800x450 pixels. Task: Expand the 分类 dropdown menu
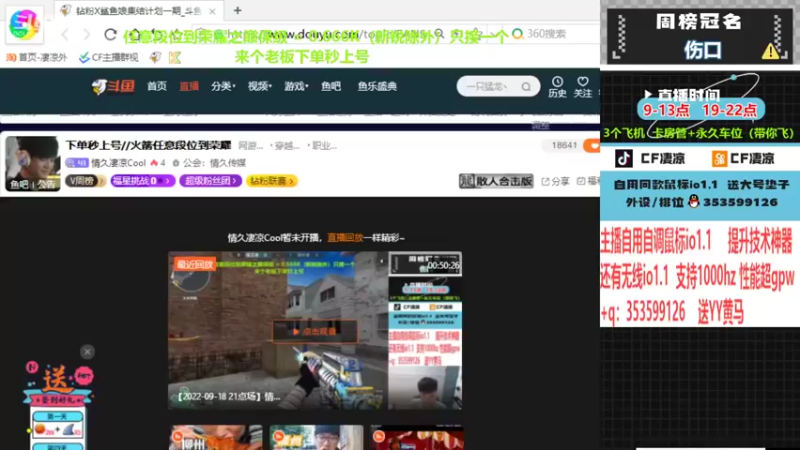pyautogui.click(x=223, y=86)
